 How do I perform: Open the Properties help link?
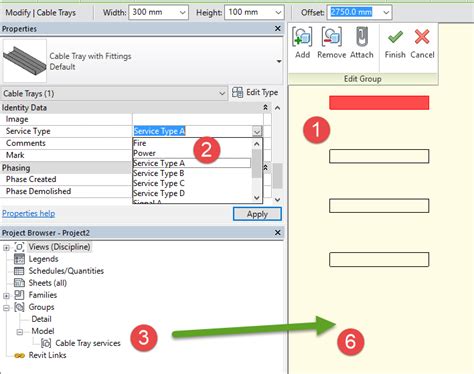29,214
